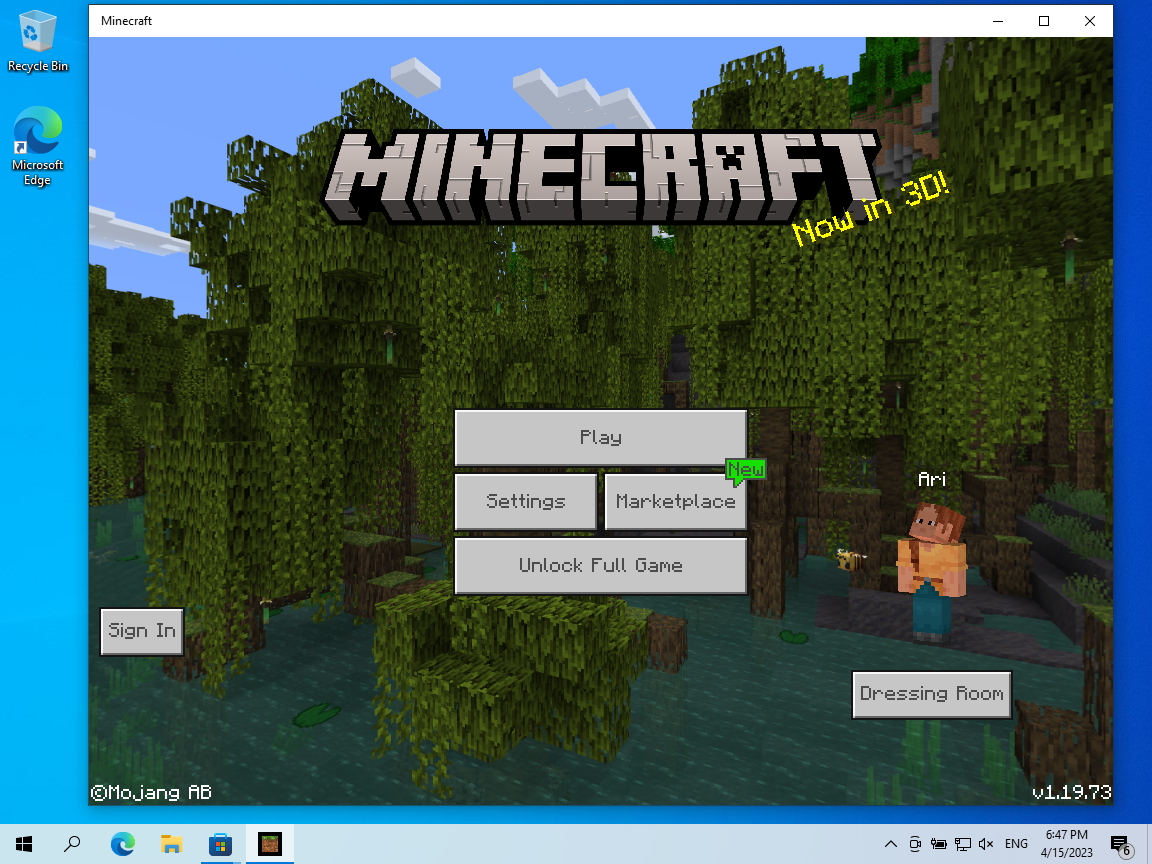Open the Marketplace

(x=675, y=501)
